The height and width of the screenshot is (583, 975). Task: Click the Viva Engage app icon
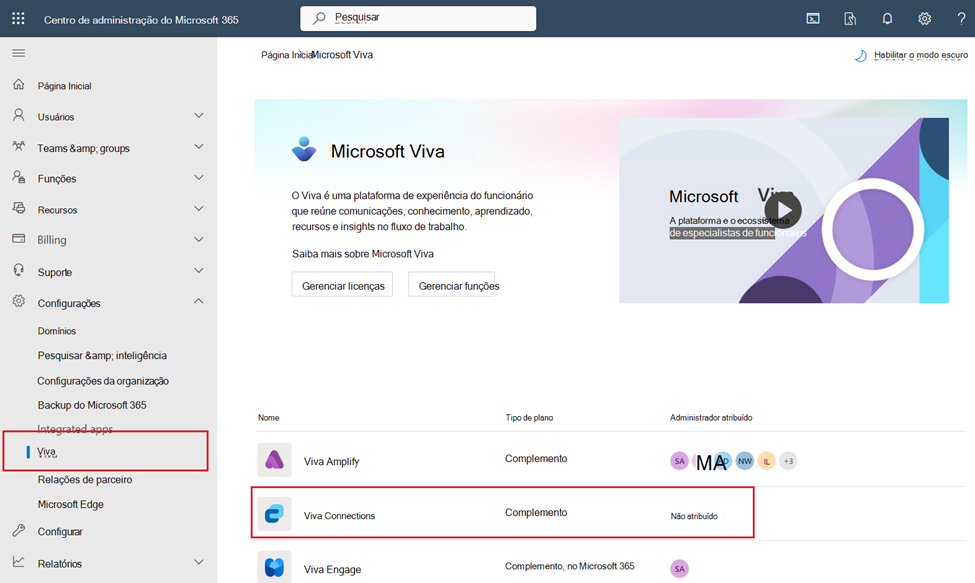274,568
